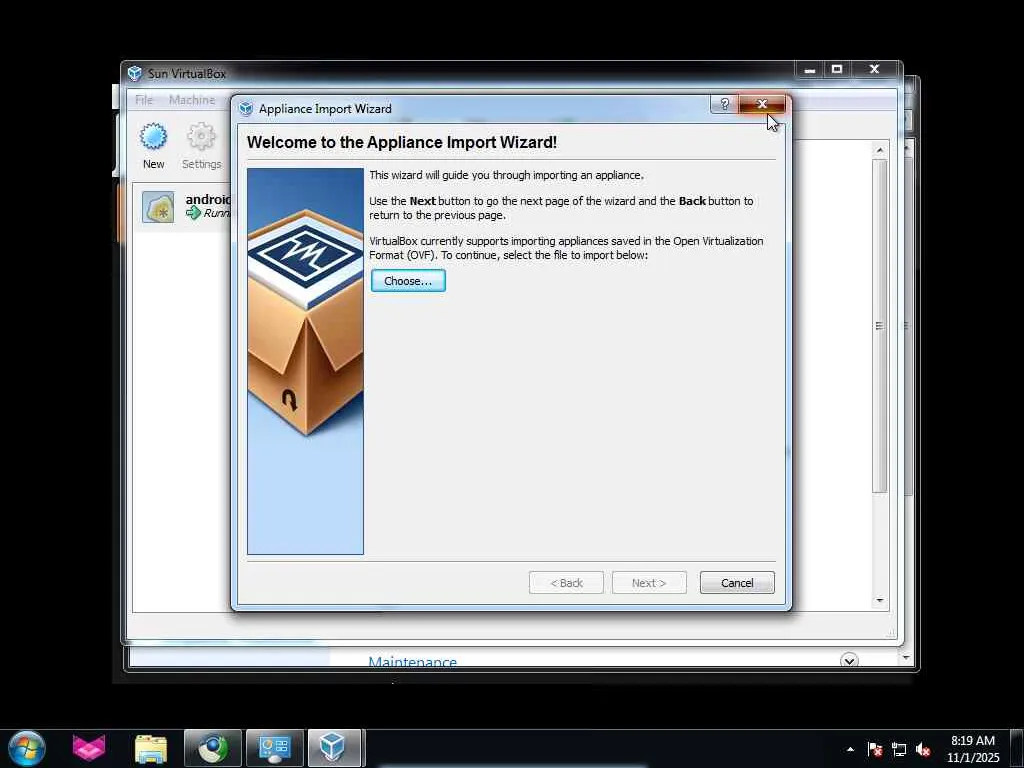
Task: Cancel the Appliance Import Wizard
Action: click(x=737, y=583)
